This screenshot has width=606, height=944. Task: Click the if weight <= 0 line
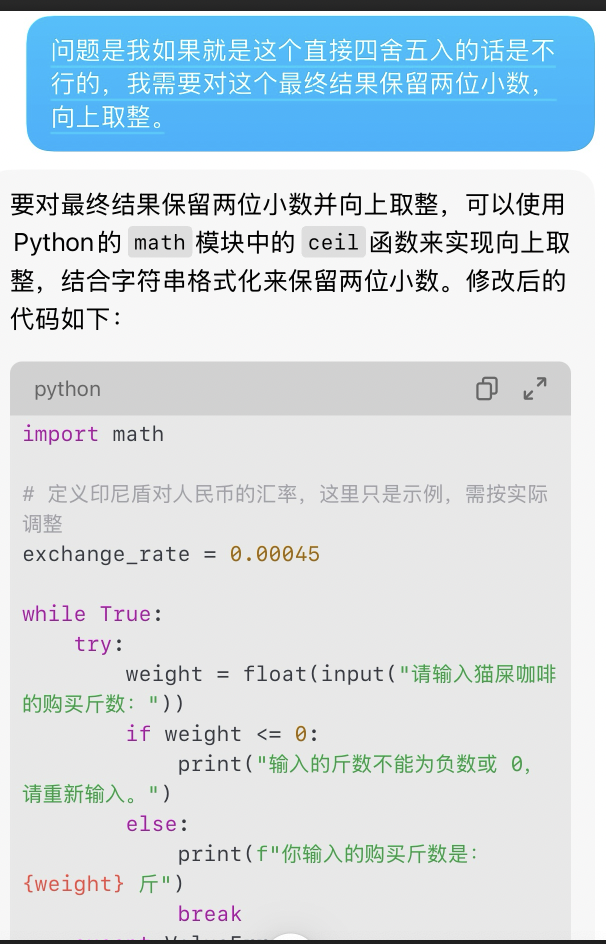coord(222,734)
